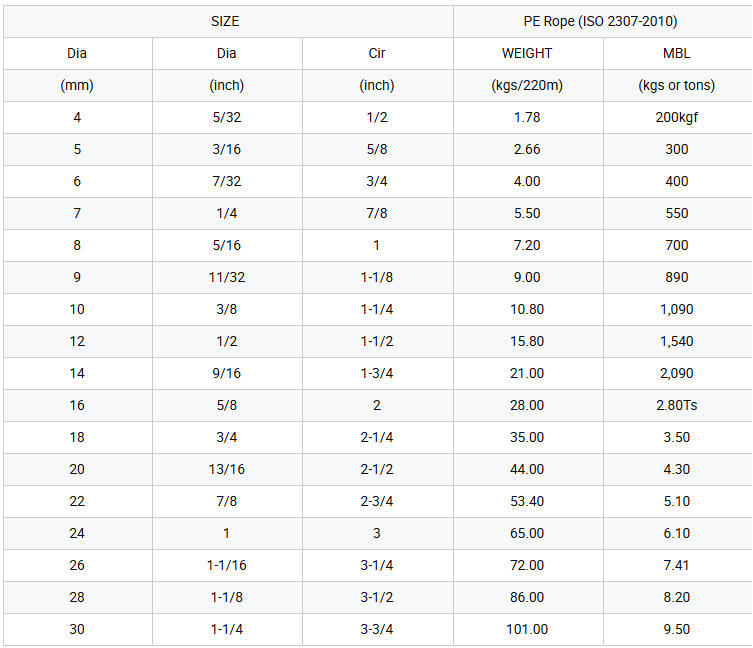Image resolution: width=753 pixels, height=648 pixels.
Task: Click the 1,090 MBL value
Action: click(676, 309)
